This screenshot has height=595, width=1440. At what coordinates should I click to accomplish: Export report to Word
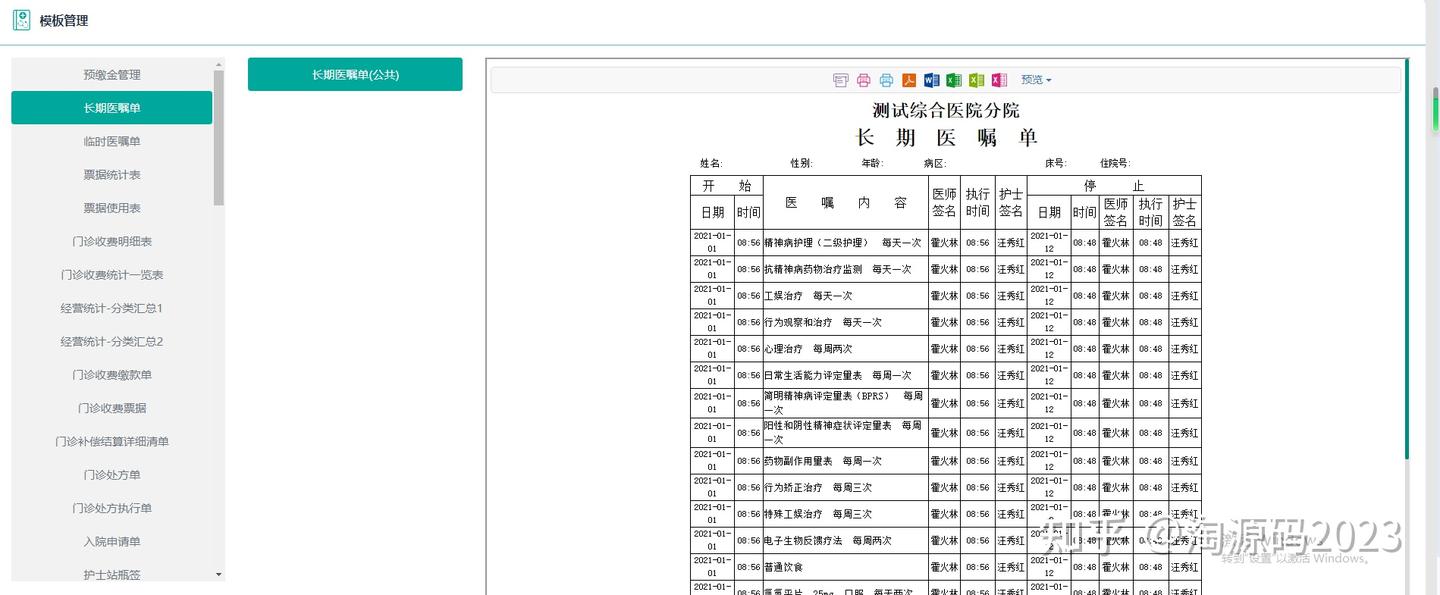932,80
